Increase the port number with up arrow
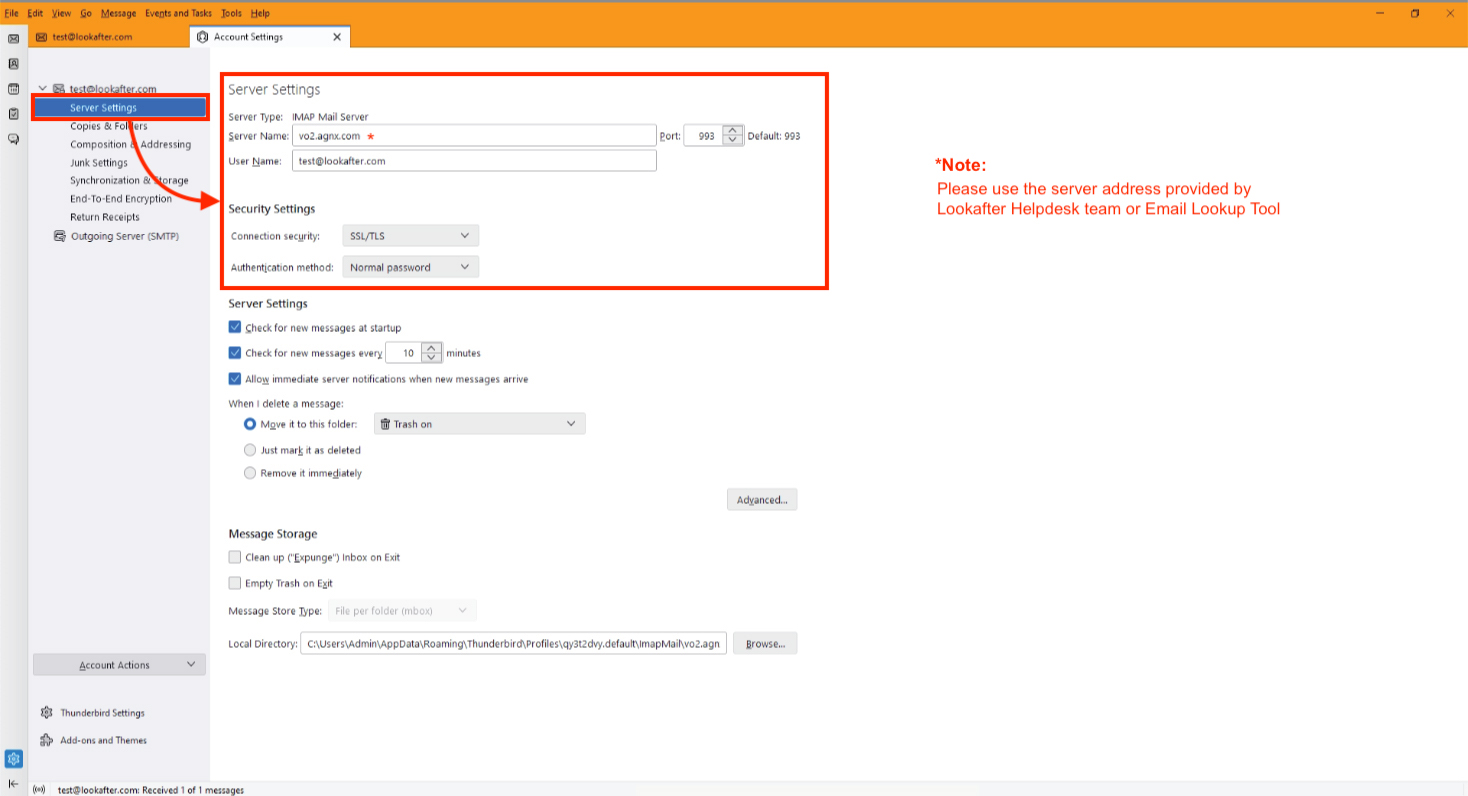 [733, 131]
